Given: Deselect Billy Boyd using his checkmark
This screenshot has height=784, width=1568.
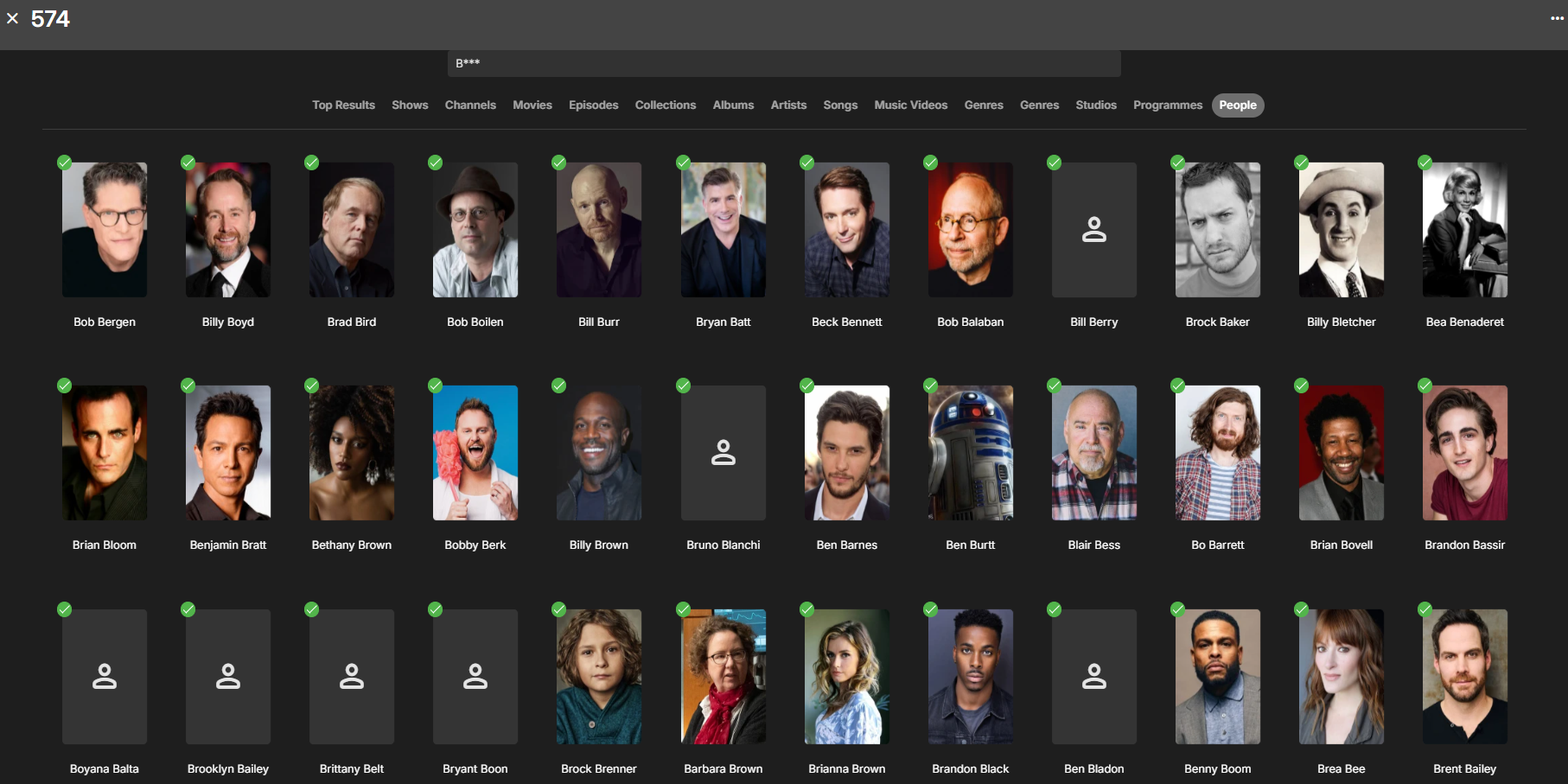Looking at the screenshot, I should click(x=188, y=163).
